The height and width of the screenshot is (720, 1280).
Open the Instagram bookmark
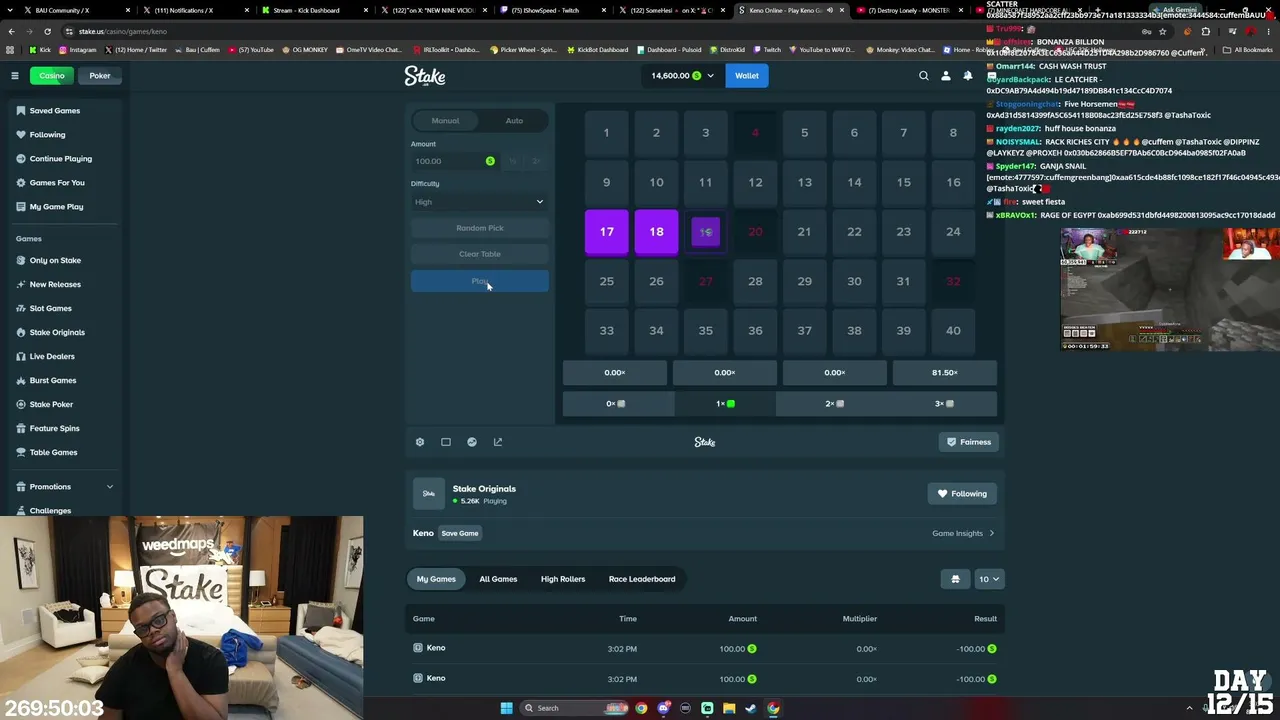click(78, 50)
